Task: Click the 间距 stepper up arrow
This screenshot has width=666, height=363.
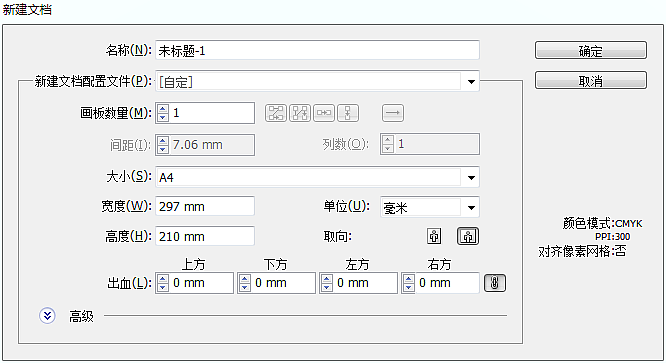Action: (163, 141)
